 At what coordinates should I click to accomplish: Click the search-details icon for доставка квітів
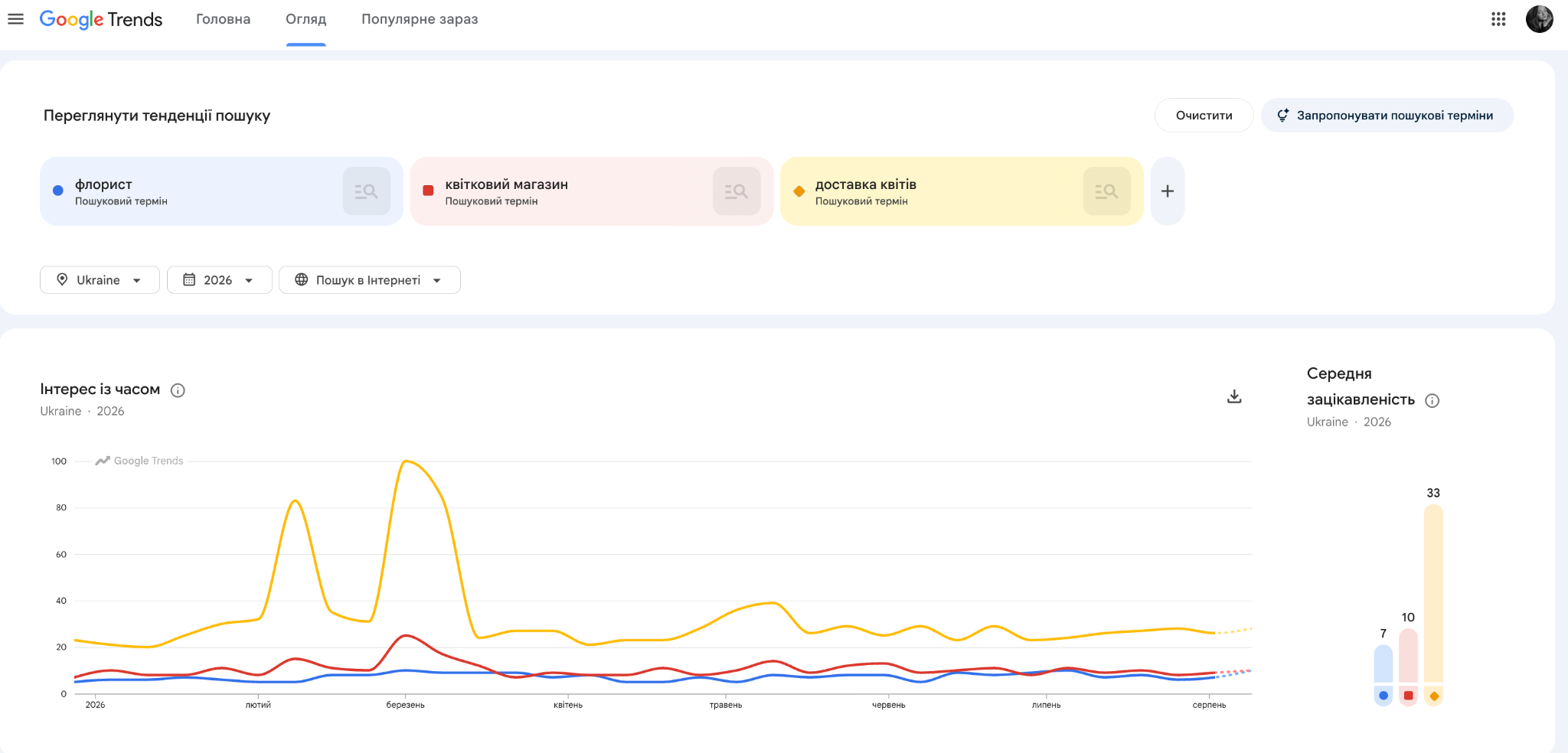point(1106,191)
